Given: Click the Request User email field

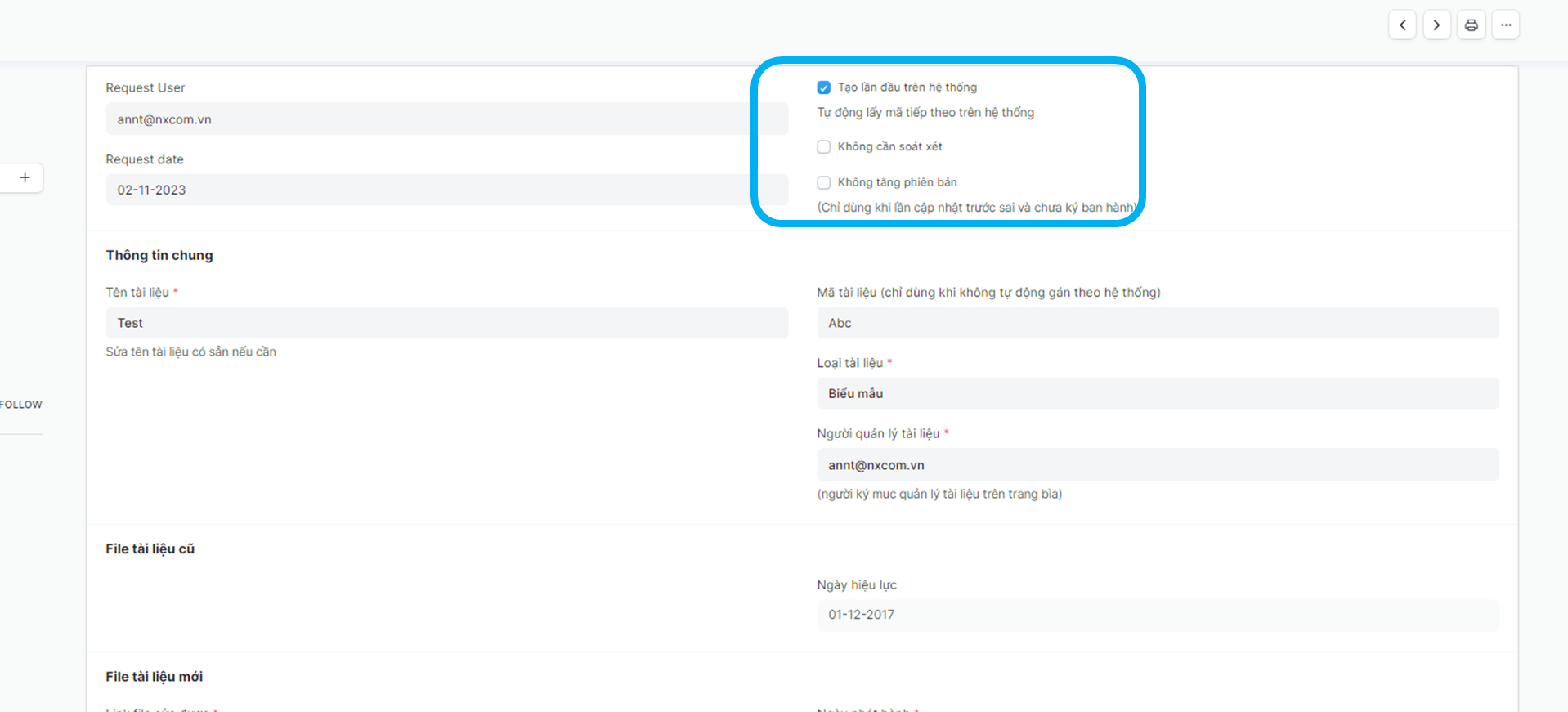Looking at the screenshot, I should (446, 119).
